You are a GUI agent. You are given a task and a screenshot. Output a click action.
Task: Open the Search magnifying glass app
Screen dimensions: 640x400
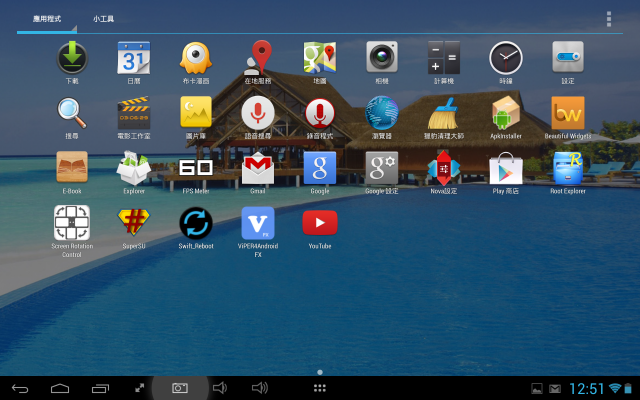pyautogui.click(x=72, y=113)
